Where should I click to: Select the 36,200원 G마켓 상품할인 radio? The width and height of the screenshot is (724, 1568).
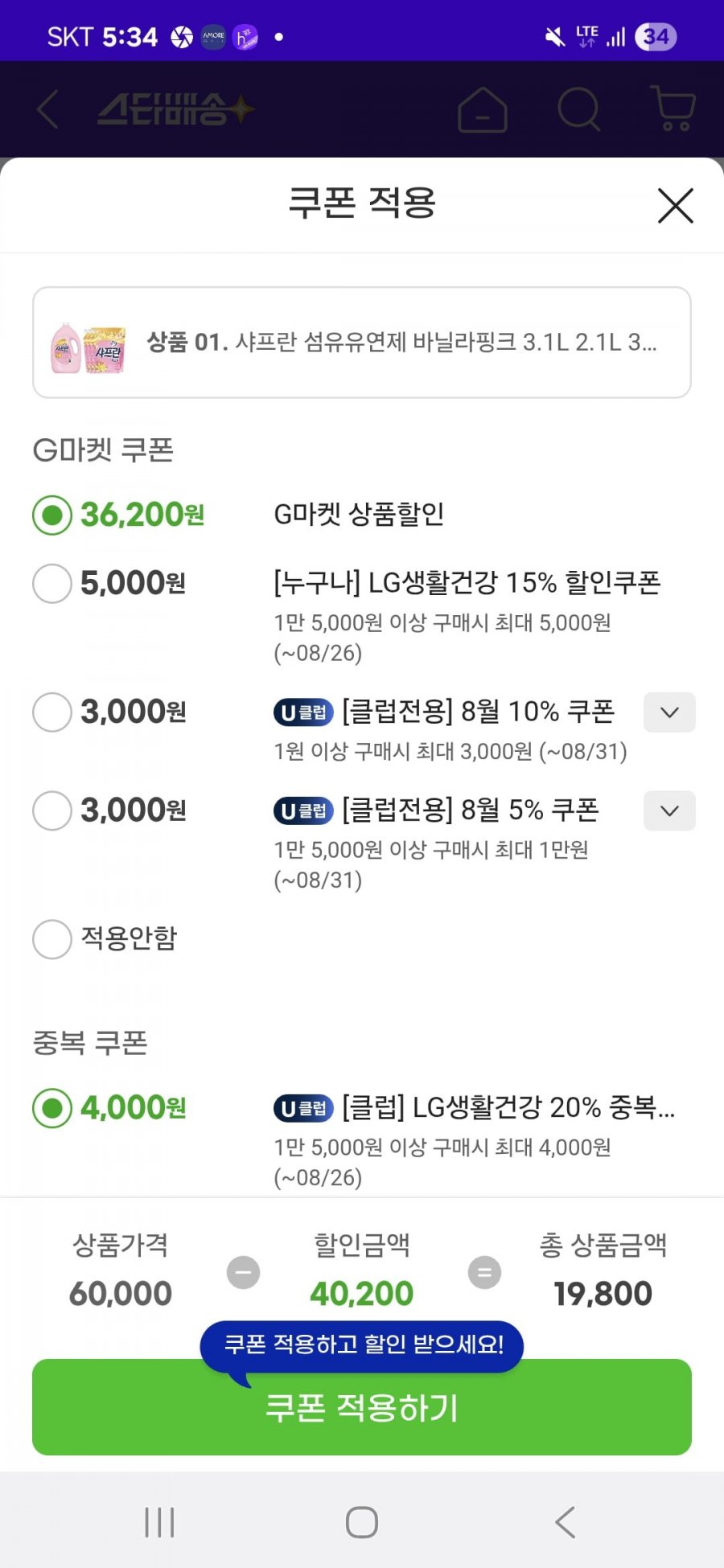[52, 515]
